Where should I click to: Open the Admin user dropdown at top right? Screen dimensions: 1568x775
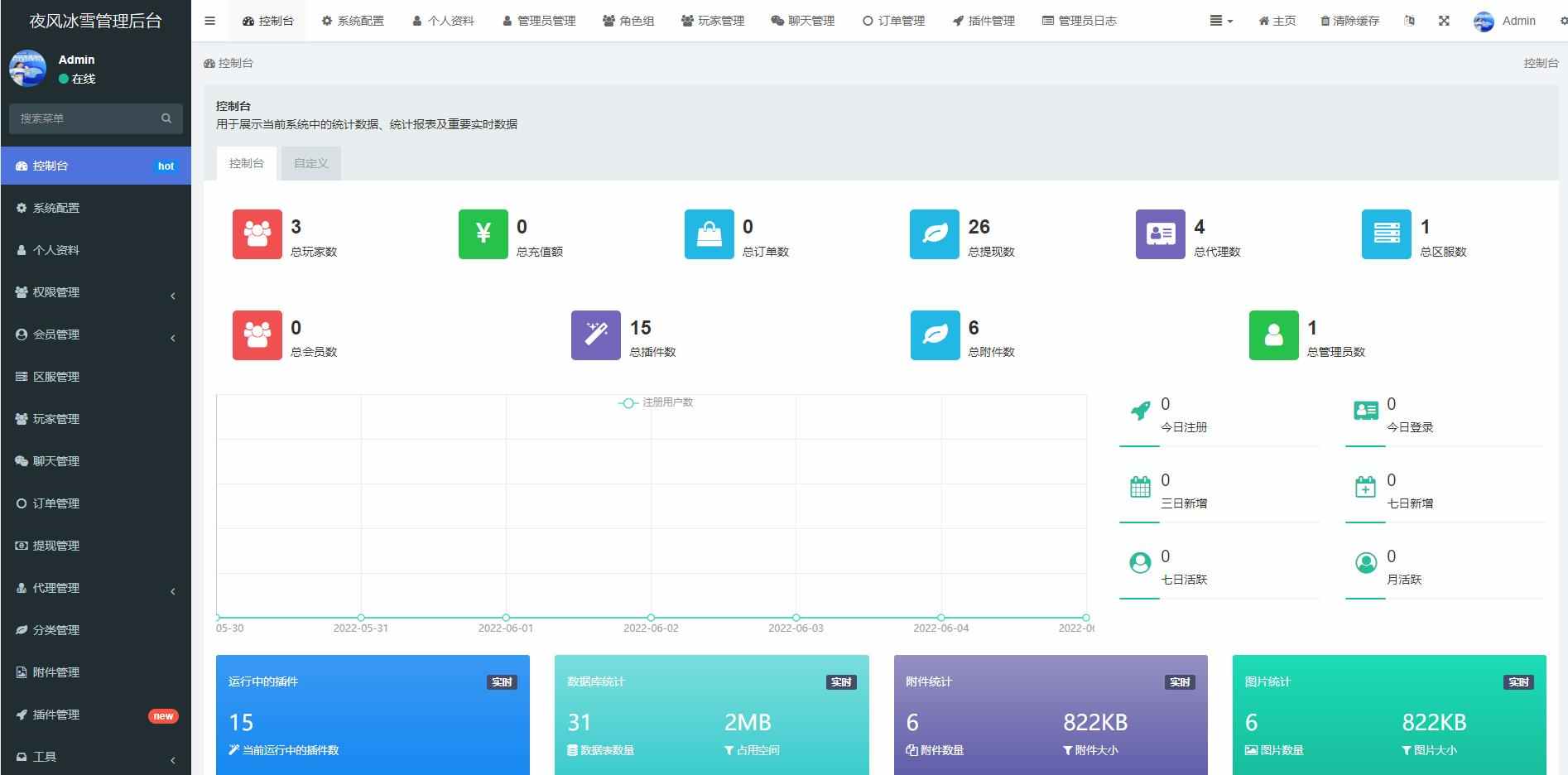1505,21
